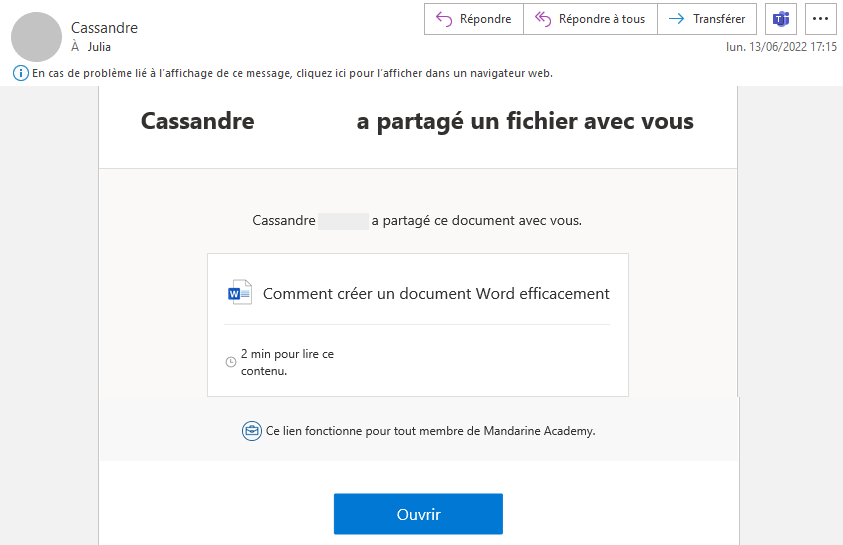Viewport: 843px width, 545px height.
Task: Click the blue info icon in the notice bar
Action: (x=20, y=73)
